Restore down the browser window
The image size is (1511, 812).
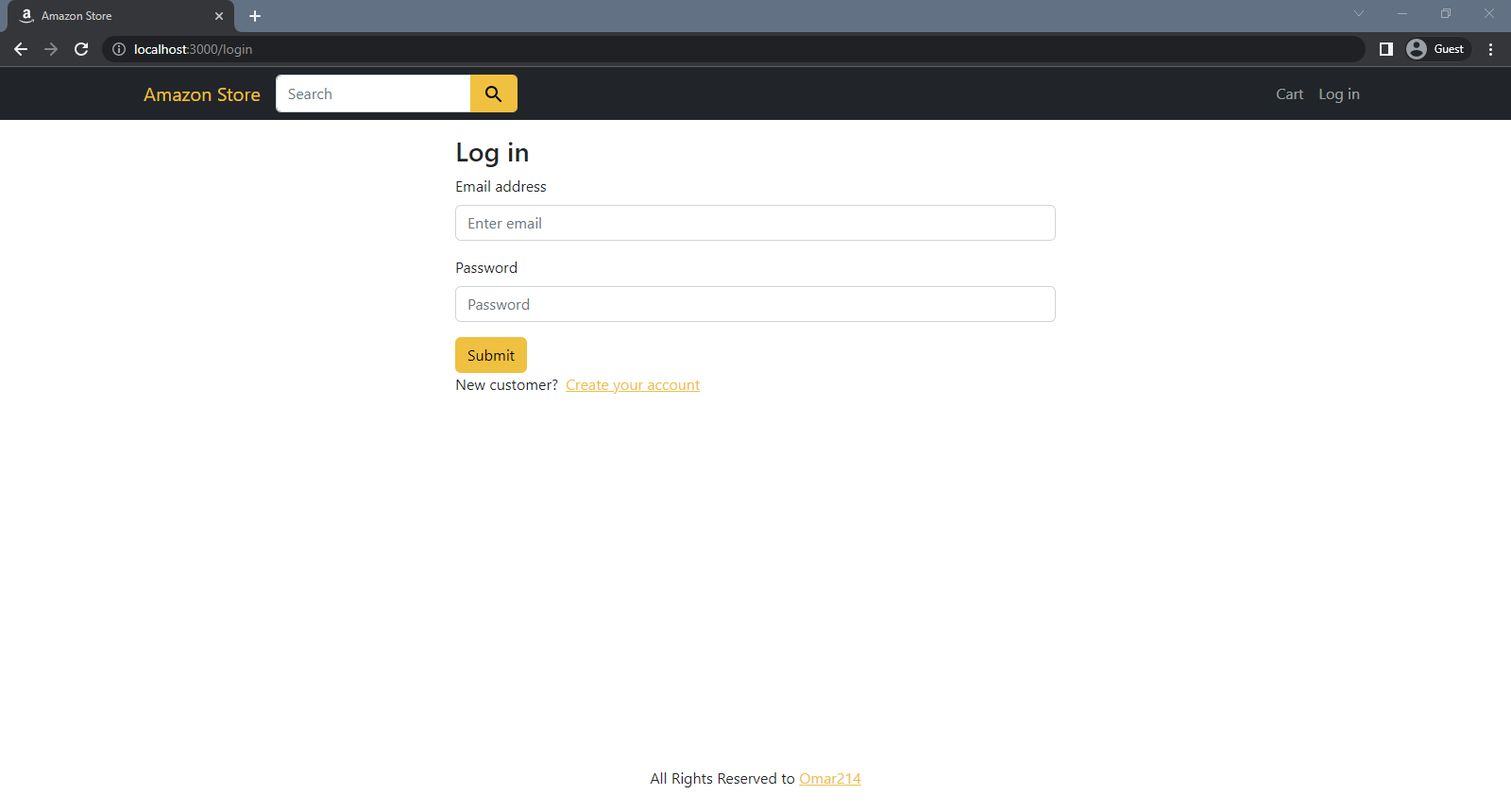[x=1446, y=13]
